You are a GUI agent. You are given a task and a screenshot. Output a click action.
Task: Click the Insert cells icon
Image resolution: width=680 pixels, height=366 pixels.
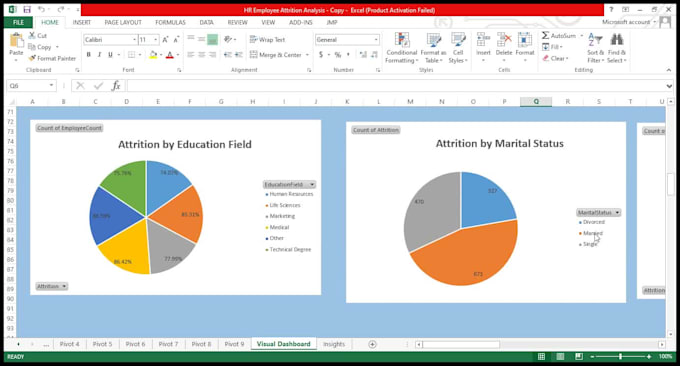tap(483, 40)
